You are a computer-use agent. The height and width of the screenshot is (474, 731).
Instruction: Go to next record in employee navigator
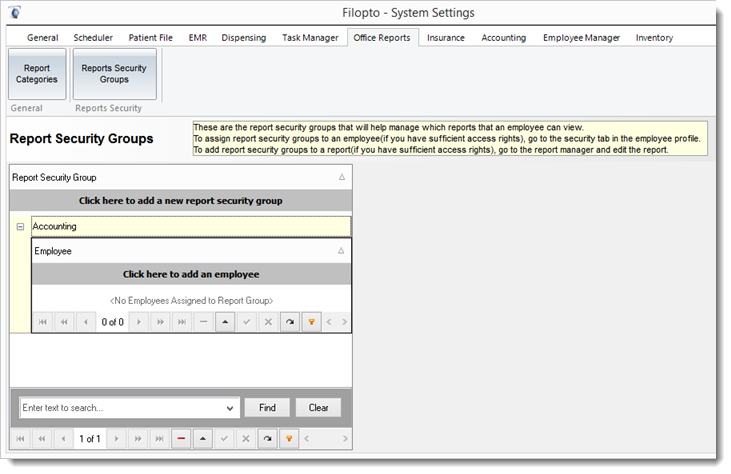pyautogui.click(x=139, y=322)
